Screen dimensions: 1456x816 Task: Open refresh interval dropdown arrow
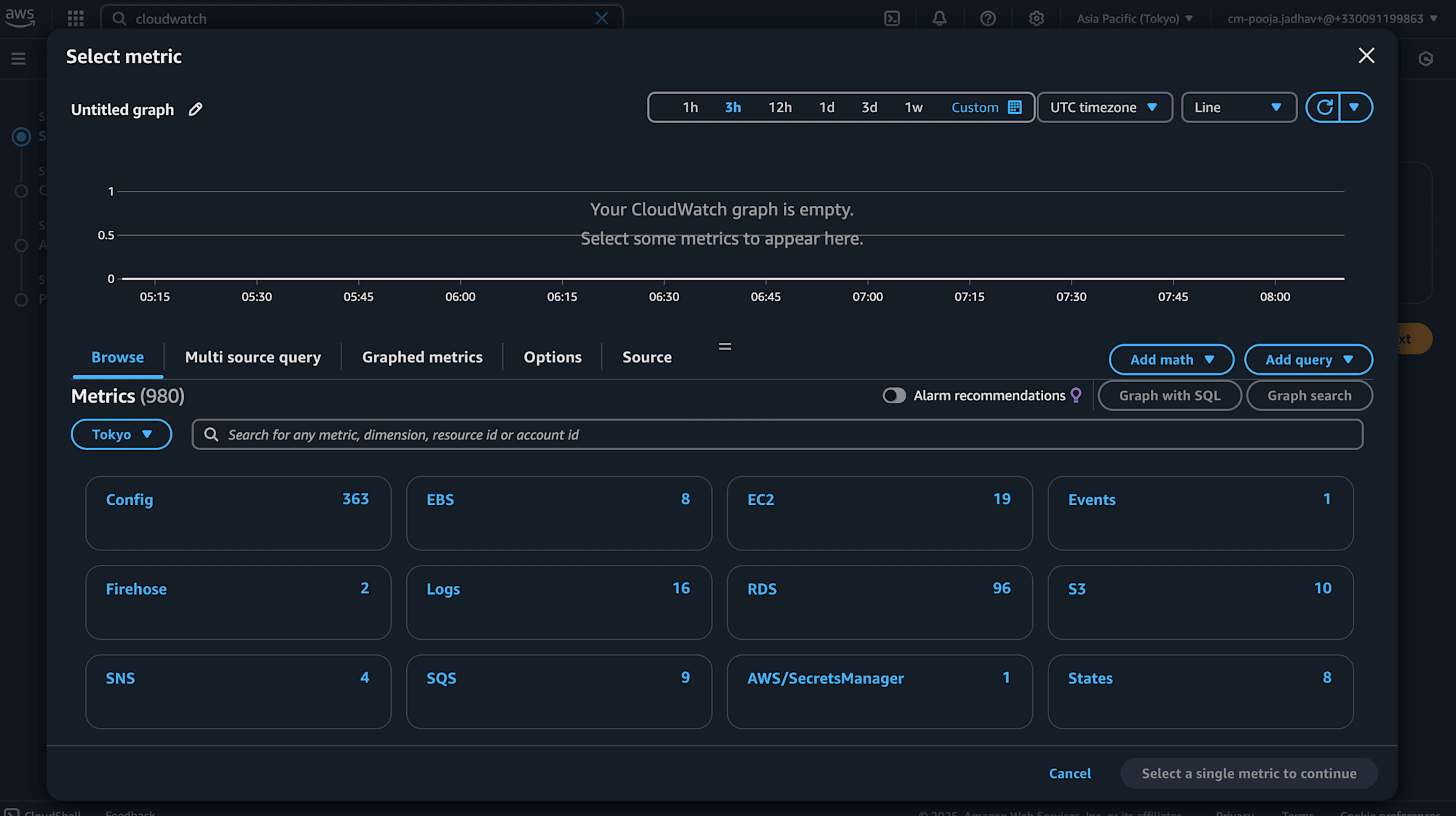[x=1355, y=107]
